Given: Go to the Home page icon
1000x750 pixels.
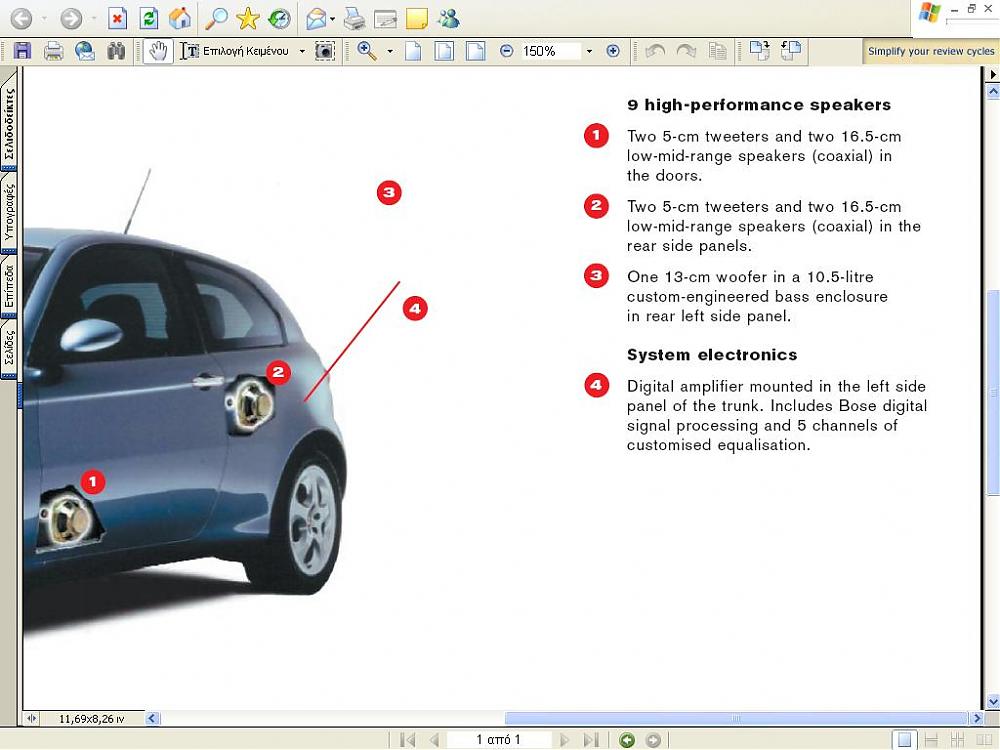Looking at the screenshot, I should pos(180,18).
